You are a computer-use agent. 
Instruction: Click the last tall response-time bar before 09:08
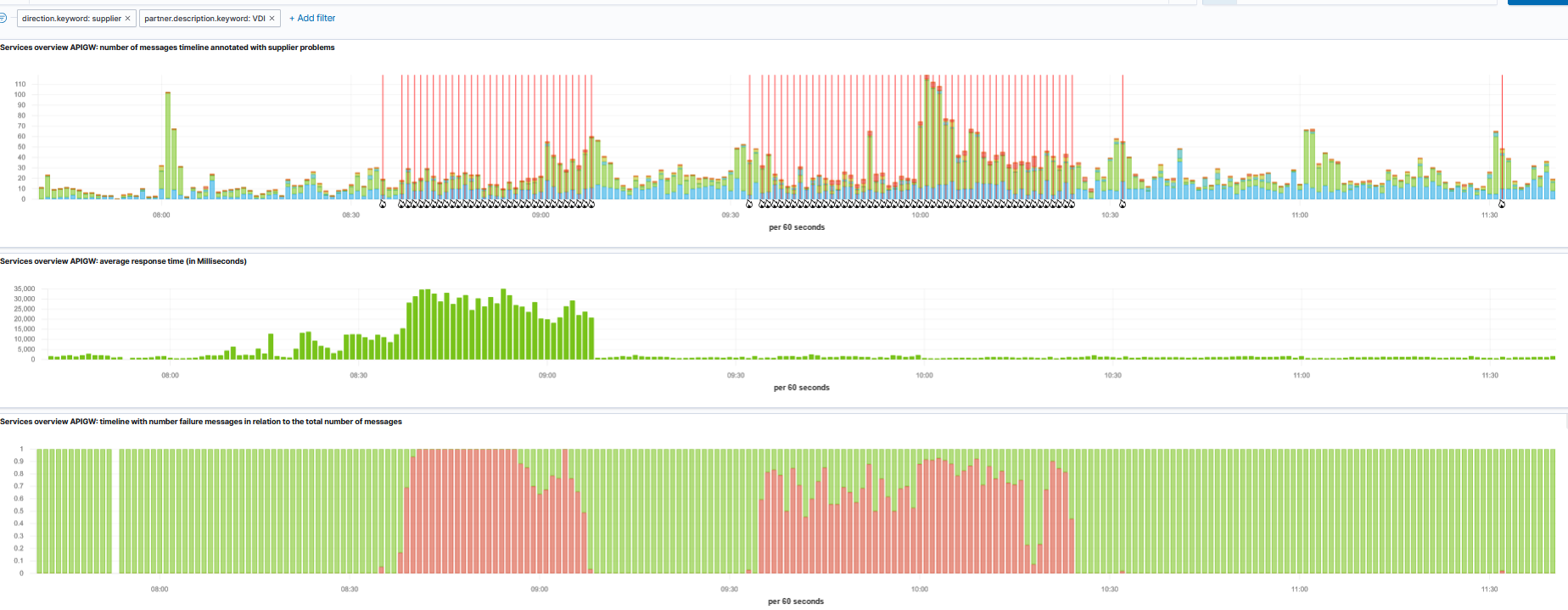591,338
